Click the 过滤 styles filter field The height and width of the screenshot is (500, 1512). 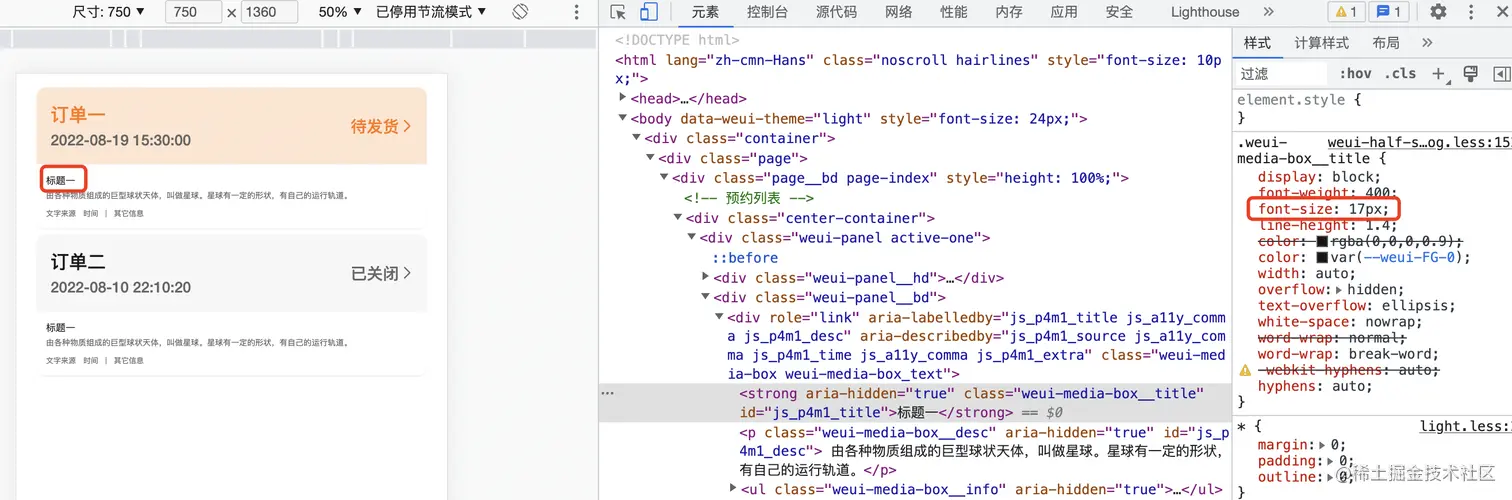tap(1283, 73)
